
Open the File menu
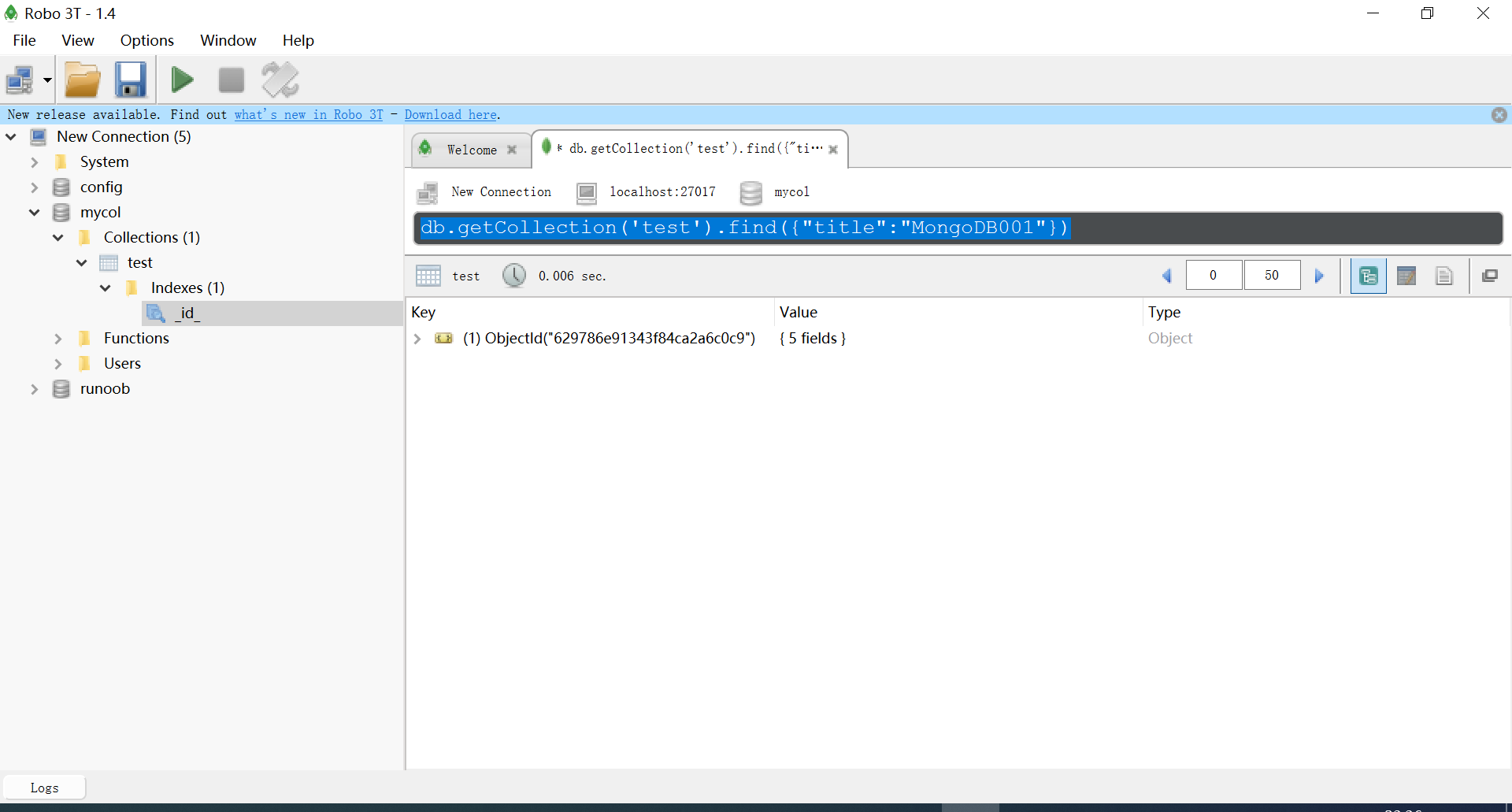[24, 40]
